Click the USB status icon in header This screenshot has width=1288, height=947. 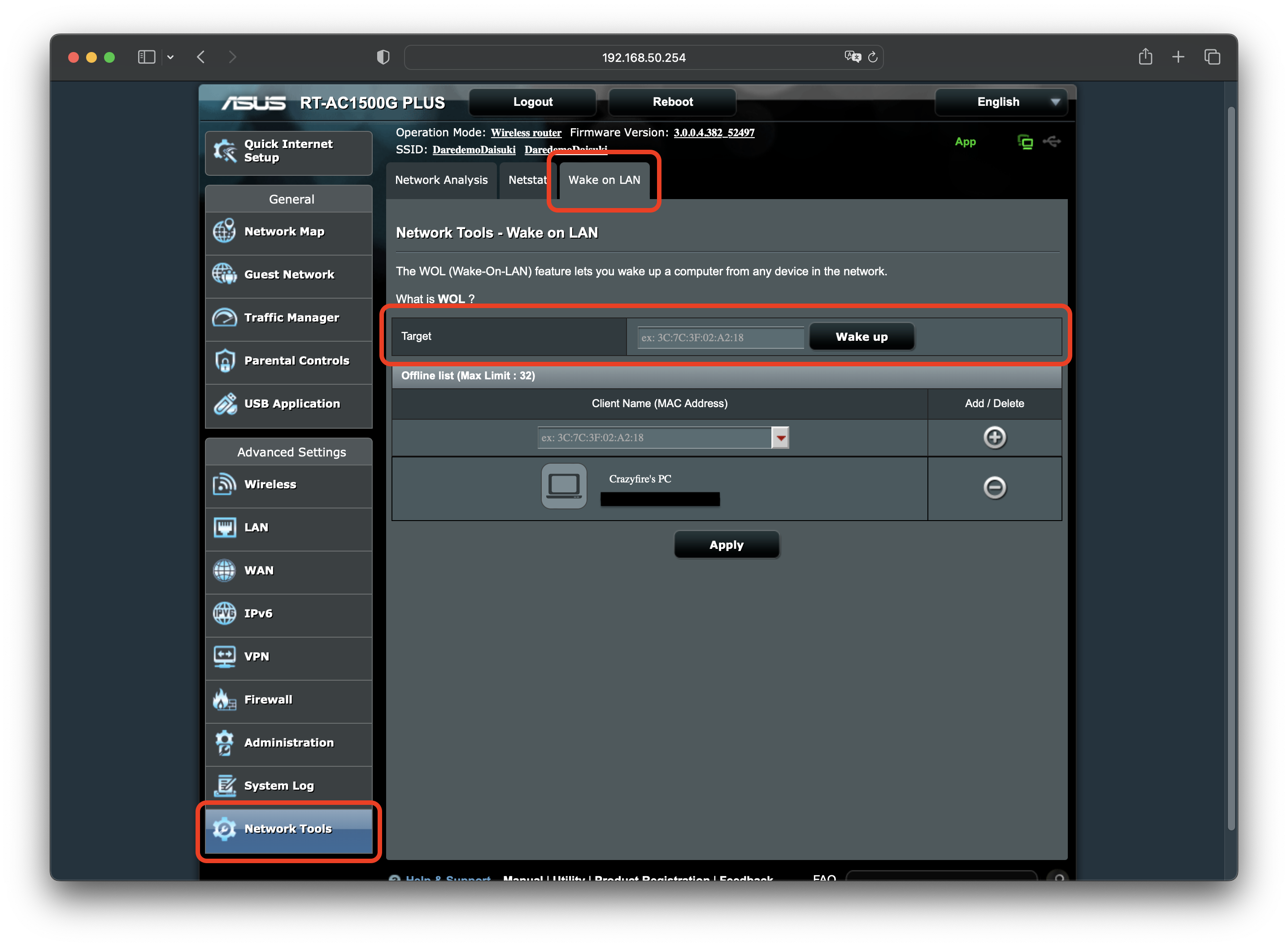click(x=1052, y=142)
